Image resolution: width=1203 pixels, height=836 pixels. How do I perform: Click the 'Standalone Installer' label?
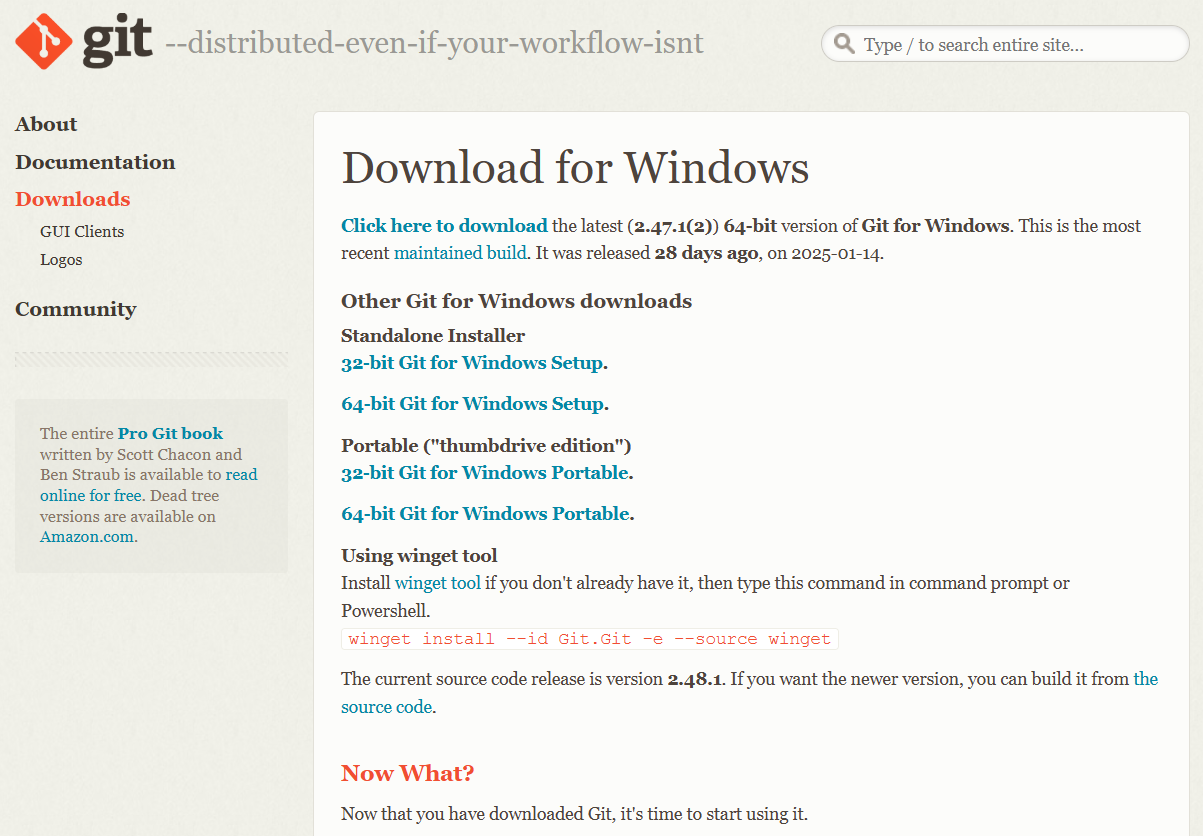pyautogui.click(x=433, y=335)
